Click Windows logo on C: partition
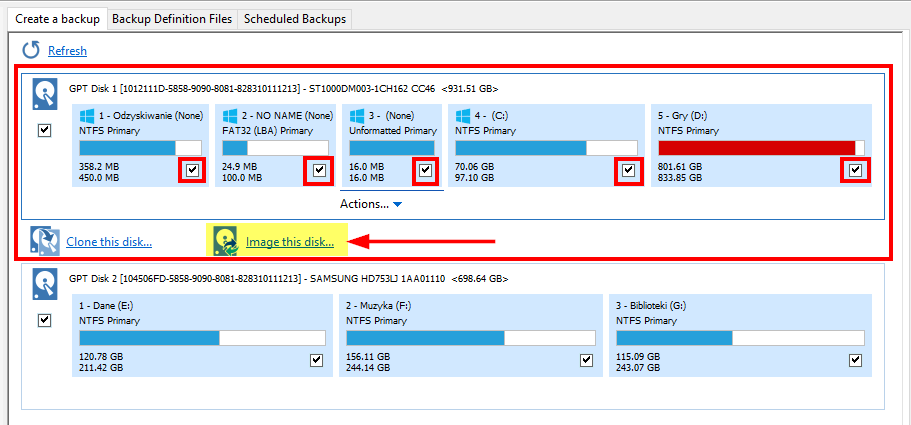The width and height of the screenshot is (911, 425). [x=465, y=116]
